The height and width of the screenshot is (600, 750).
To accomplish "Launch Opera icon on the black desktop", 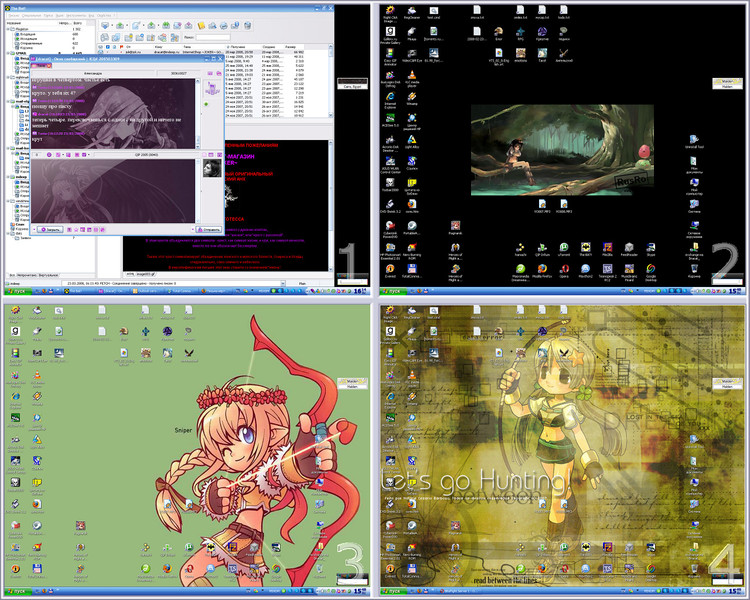I will (x=564, y=270).
